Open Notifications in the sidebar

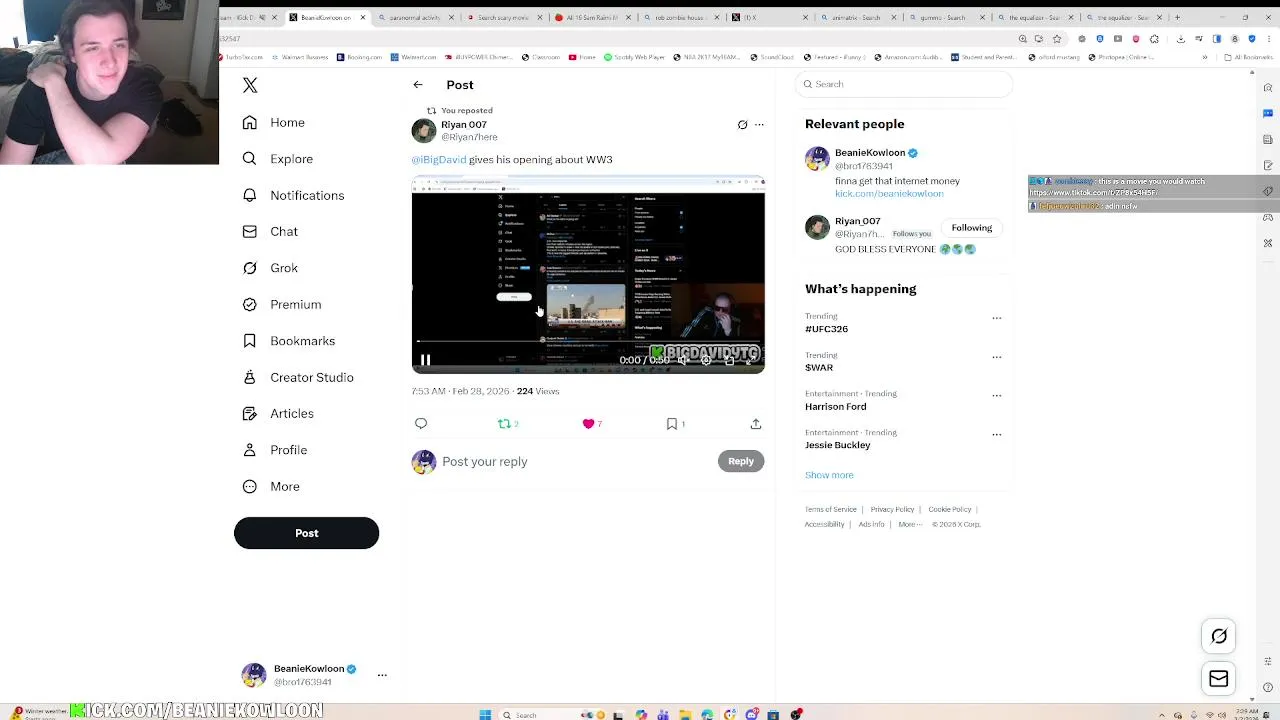(x=294, y=195)
